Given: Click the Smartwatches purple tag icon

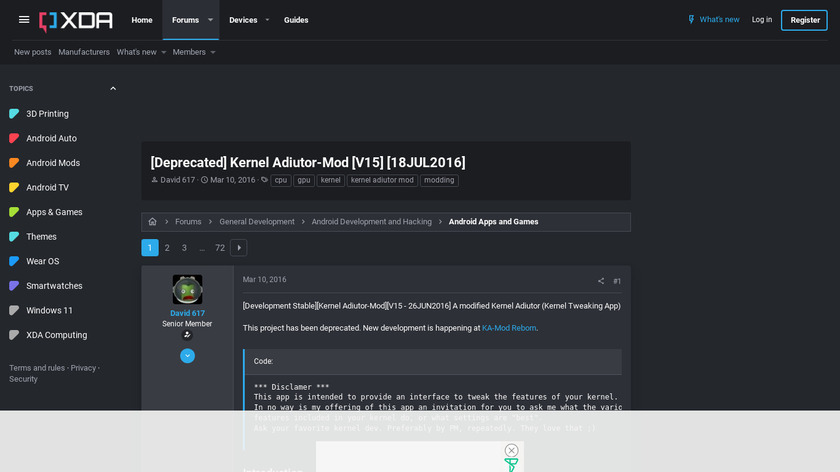Looking at the screenshot, I should [14, 286].
